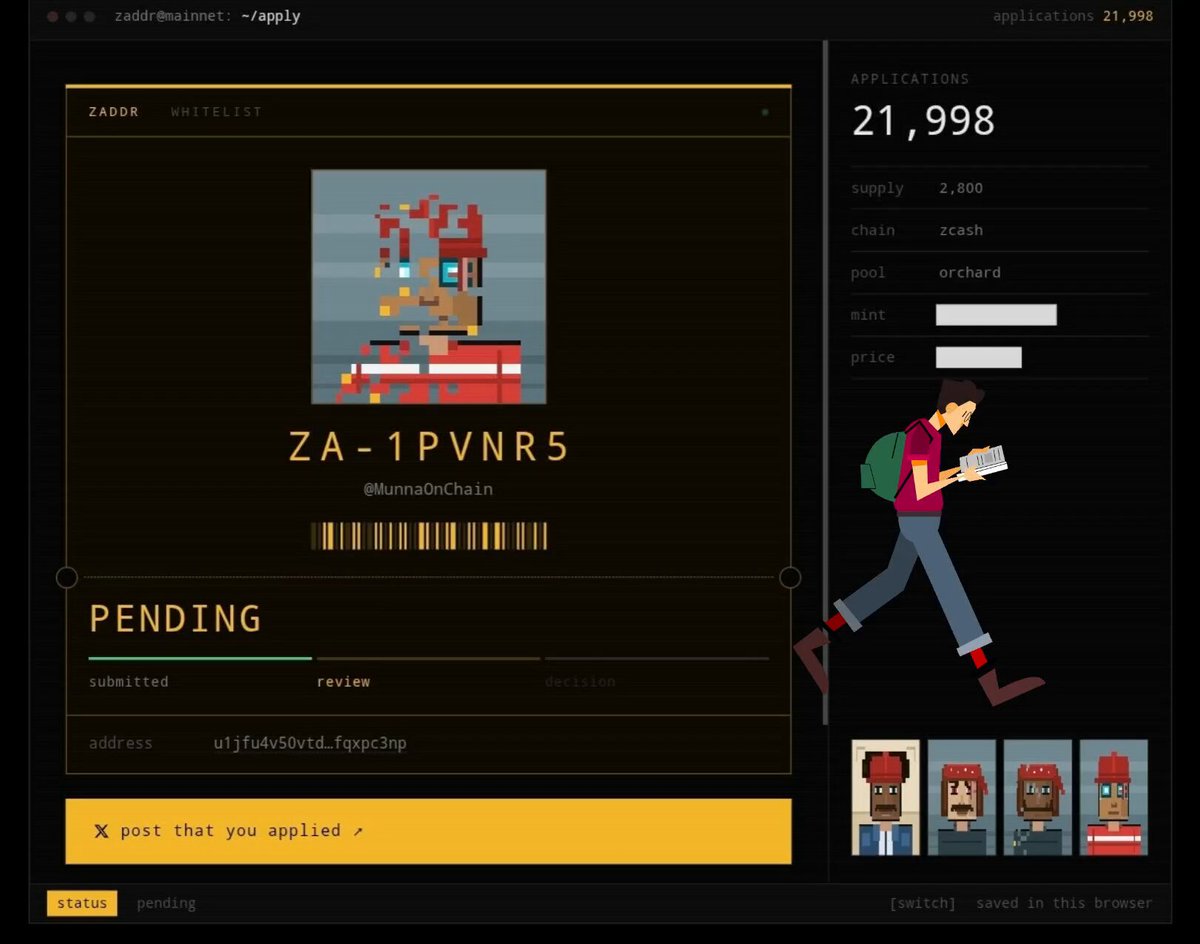The image size is (1200, 944).
Task: Select the dimmed "decision" progress step
Action: (580, 682)
